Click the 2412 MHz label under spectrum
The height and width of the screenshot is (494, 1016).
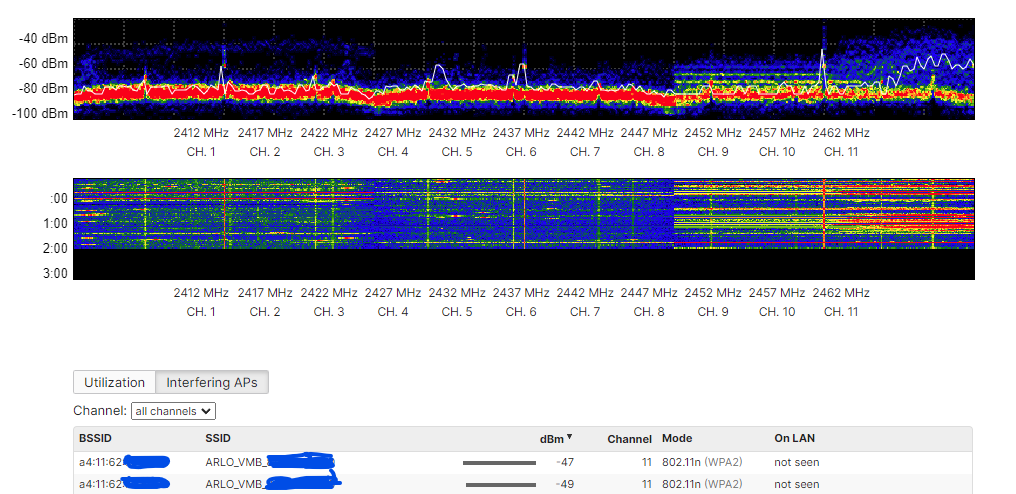click(201, 133)
